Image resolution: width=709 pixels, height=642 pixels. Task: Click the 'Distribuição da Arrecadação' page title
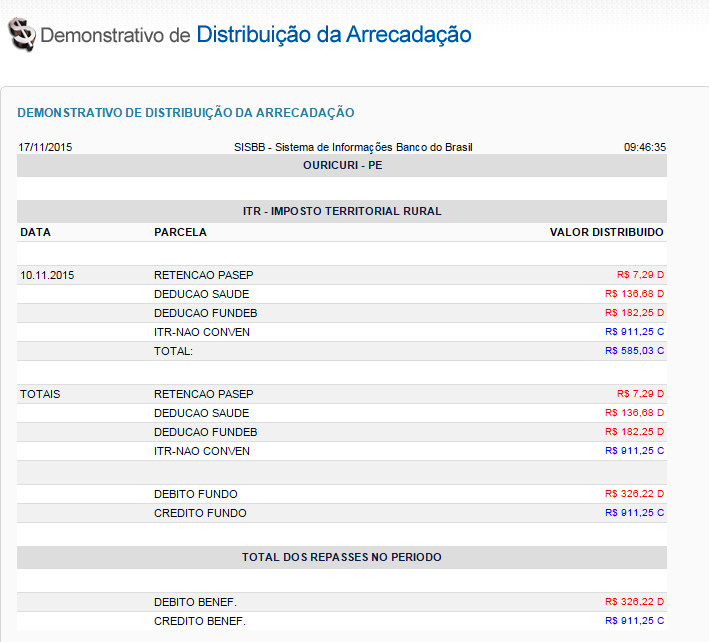(334, 35)
